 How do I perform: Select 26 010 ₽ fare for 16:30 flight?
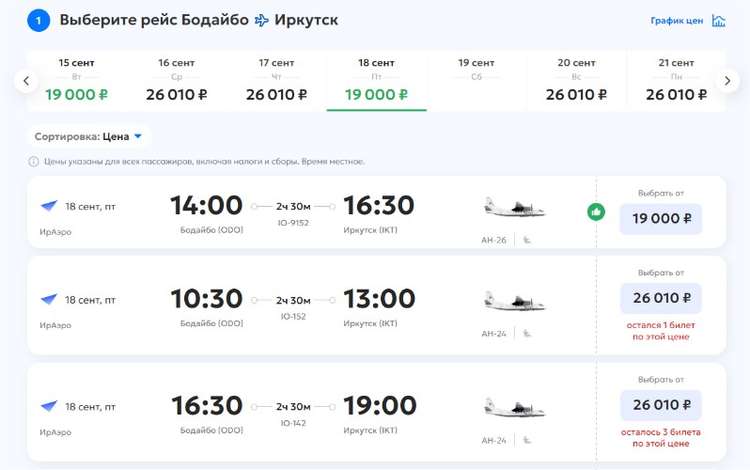pos(661,405)
